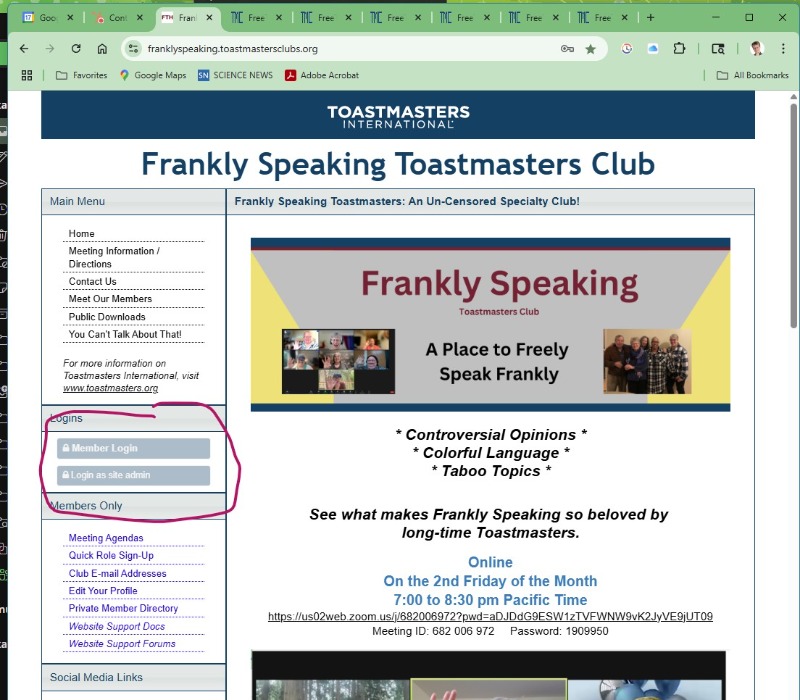The height and width of the screenshot is (700, 800).
Task: Click Login as site admin button
Action: point(133,475)
